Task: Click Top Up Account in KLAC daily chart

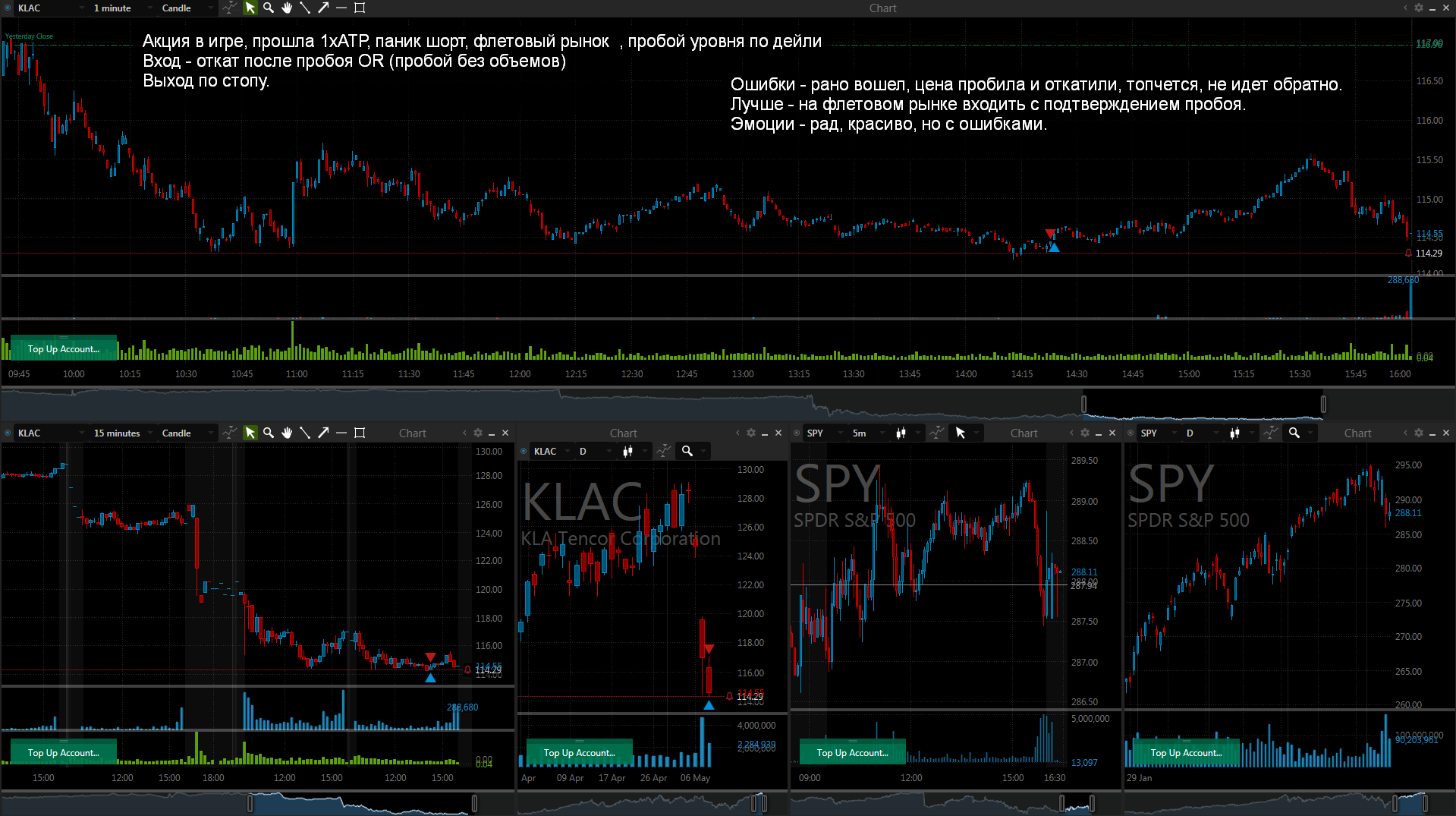Action: click(580, 752)
